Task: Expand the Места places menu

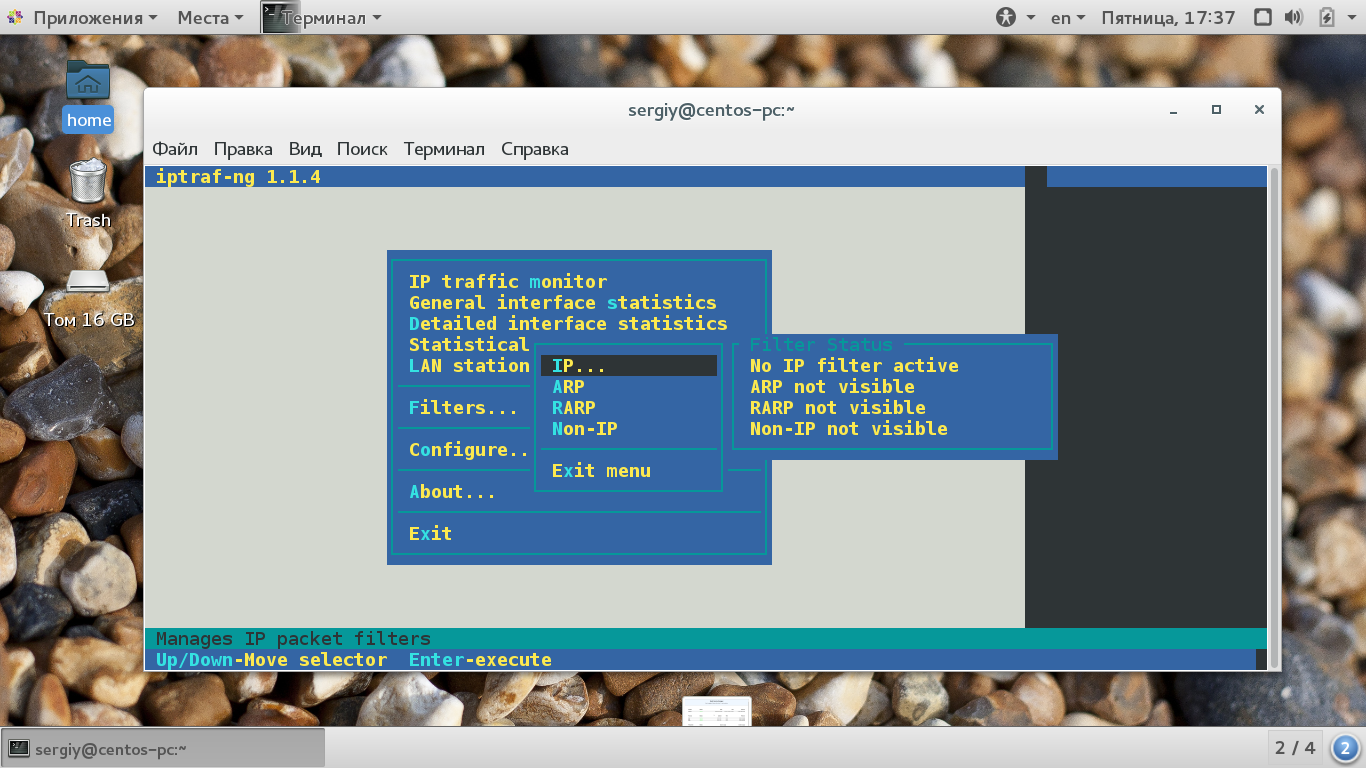Action: [210, 18]
